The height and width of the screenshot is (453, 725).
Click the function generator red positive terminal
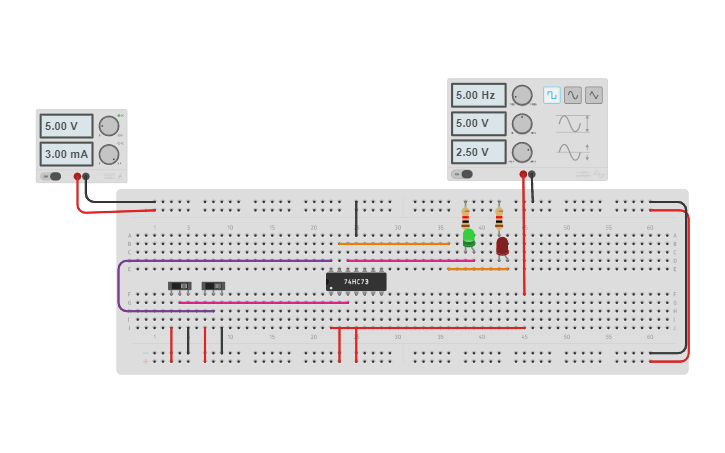[523, 174]
